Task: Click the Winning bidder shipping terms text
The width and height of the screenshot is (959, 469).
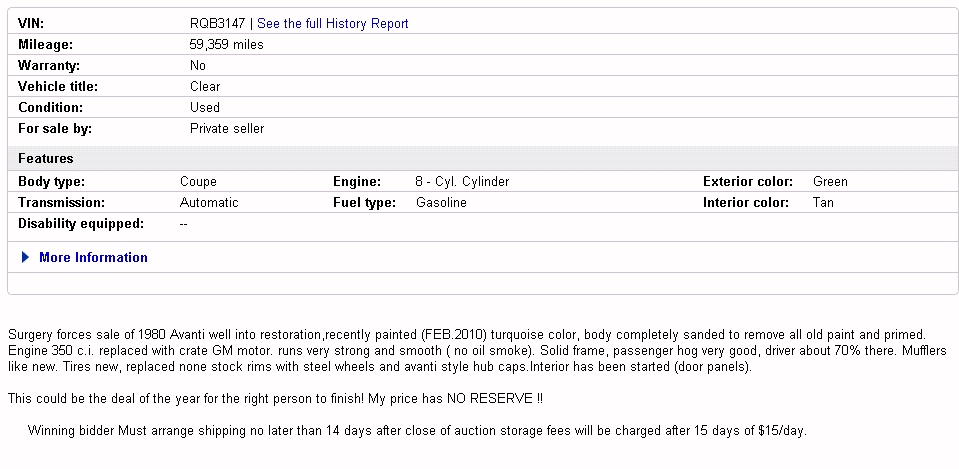Action: 417,431
